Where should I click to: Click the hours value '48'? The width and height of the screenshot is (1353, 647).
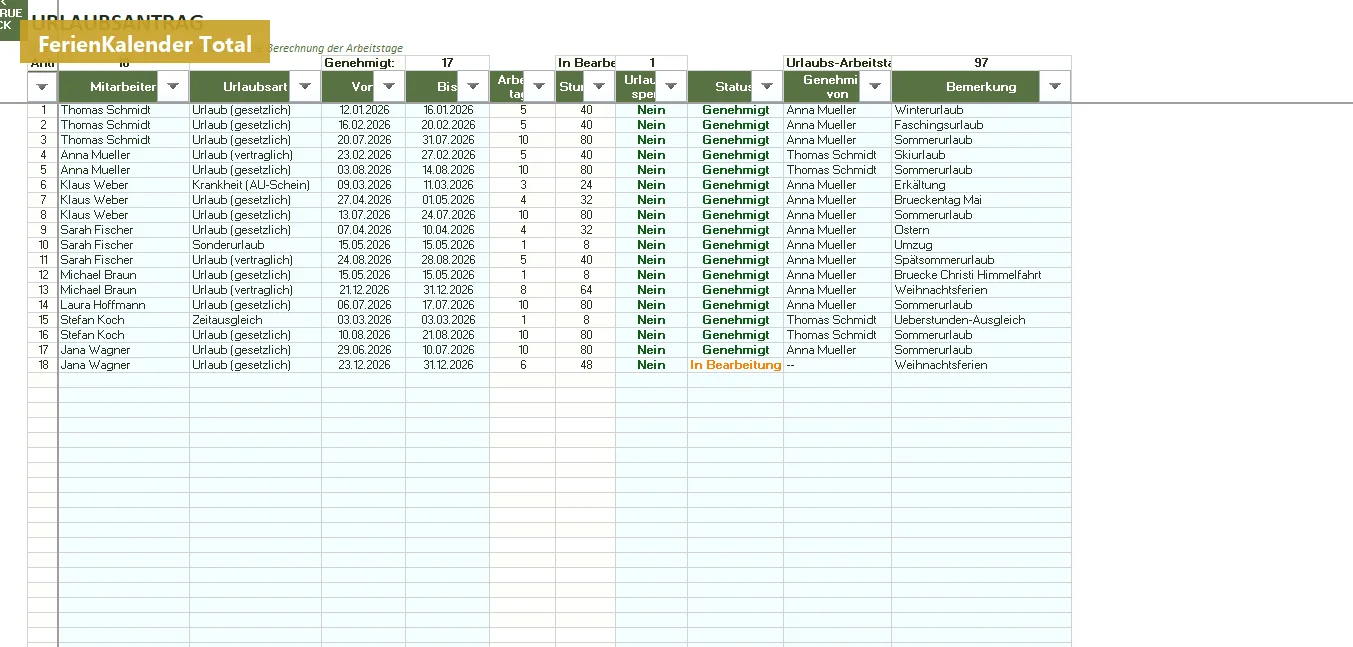(586, 365)
